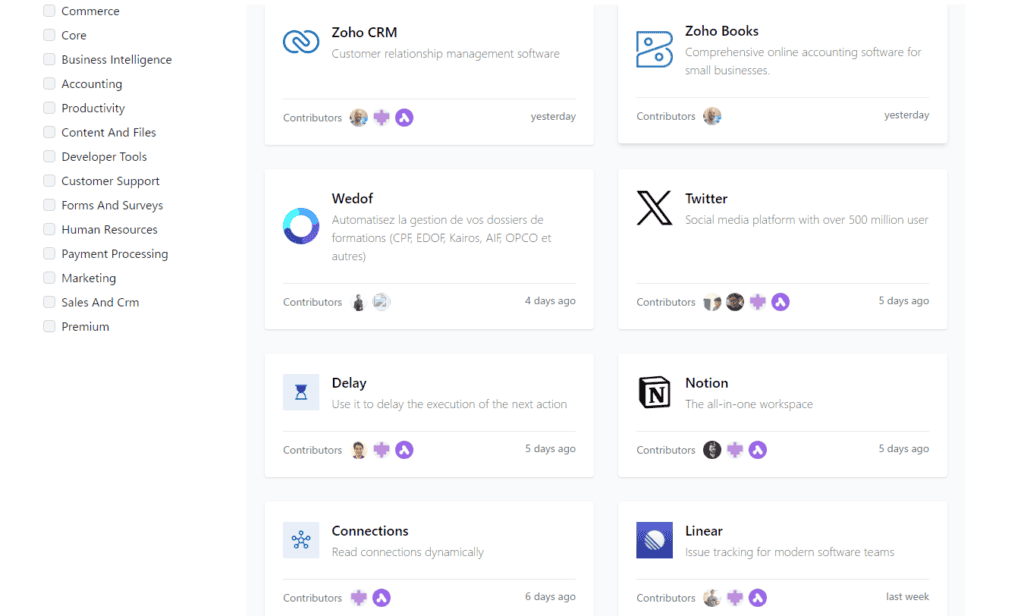Click the Linear app logo
This screenshot has height=616, width=1024.
654,540
